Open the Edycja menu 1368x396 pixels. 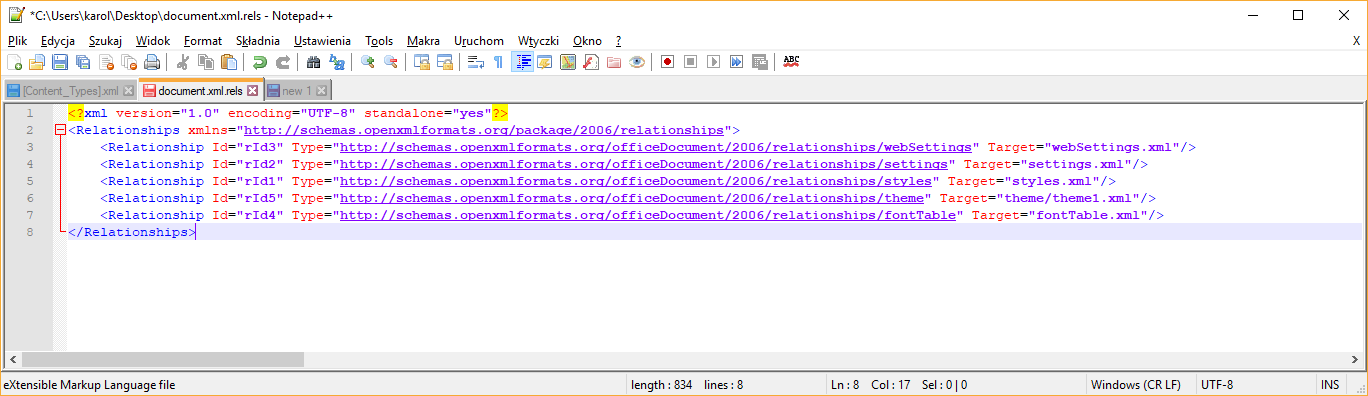pos(58,41)
